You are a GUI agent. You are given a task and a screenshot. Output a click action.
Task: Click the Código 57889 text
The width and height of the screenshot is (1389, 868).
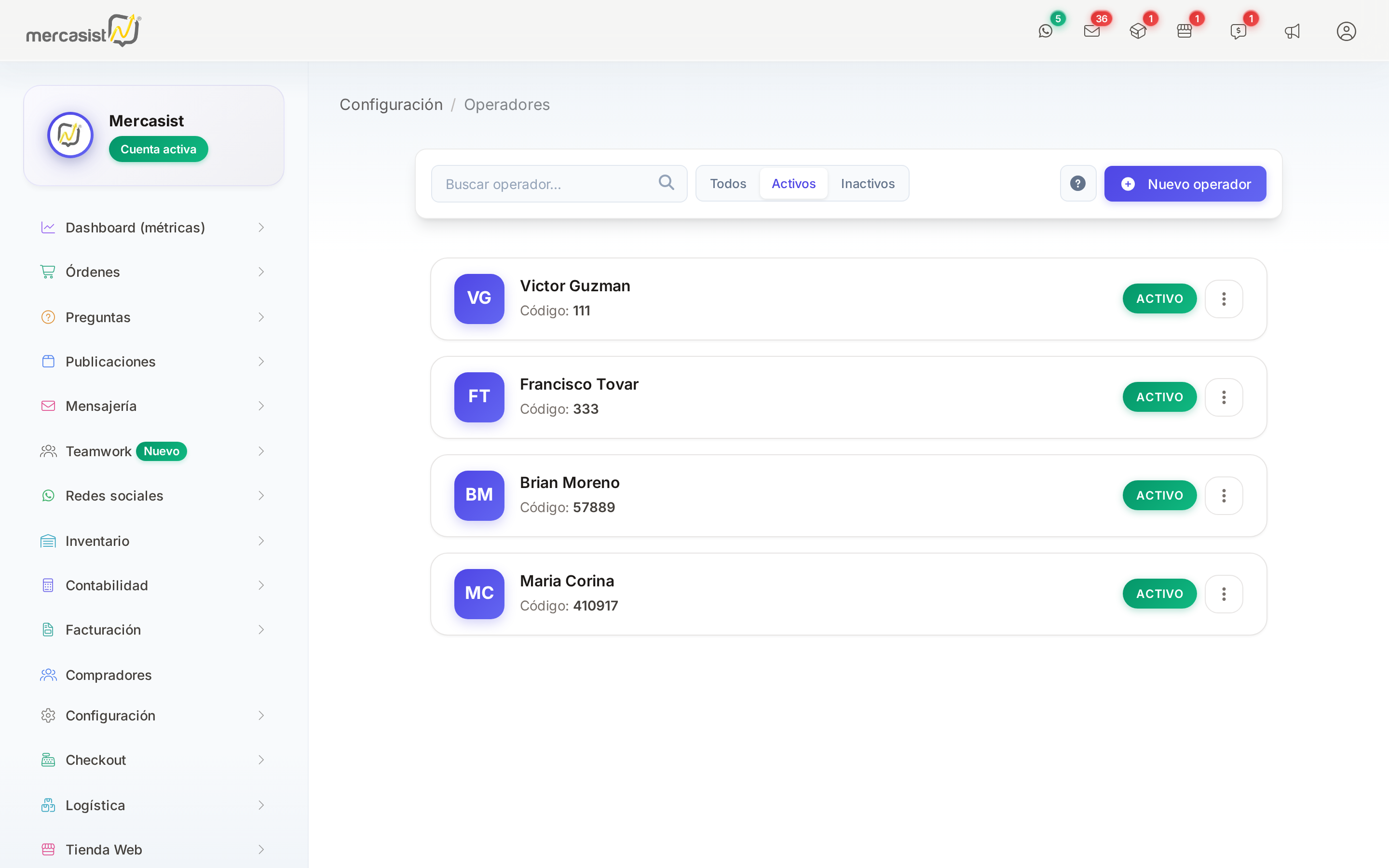567,507
